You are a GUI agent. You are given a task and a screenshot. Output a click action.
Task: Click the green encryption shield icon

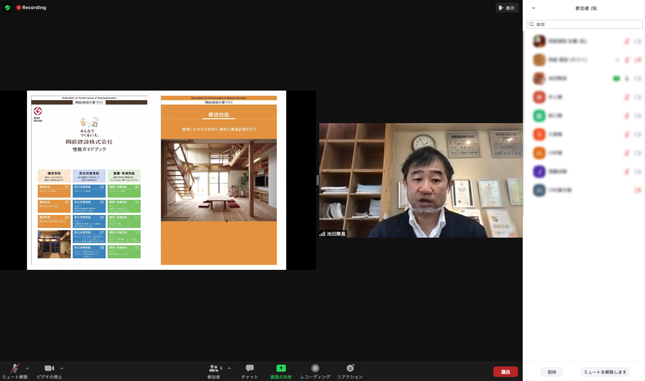pyautogui.click(x=7, y=7)
